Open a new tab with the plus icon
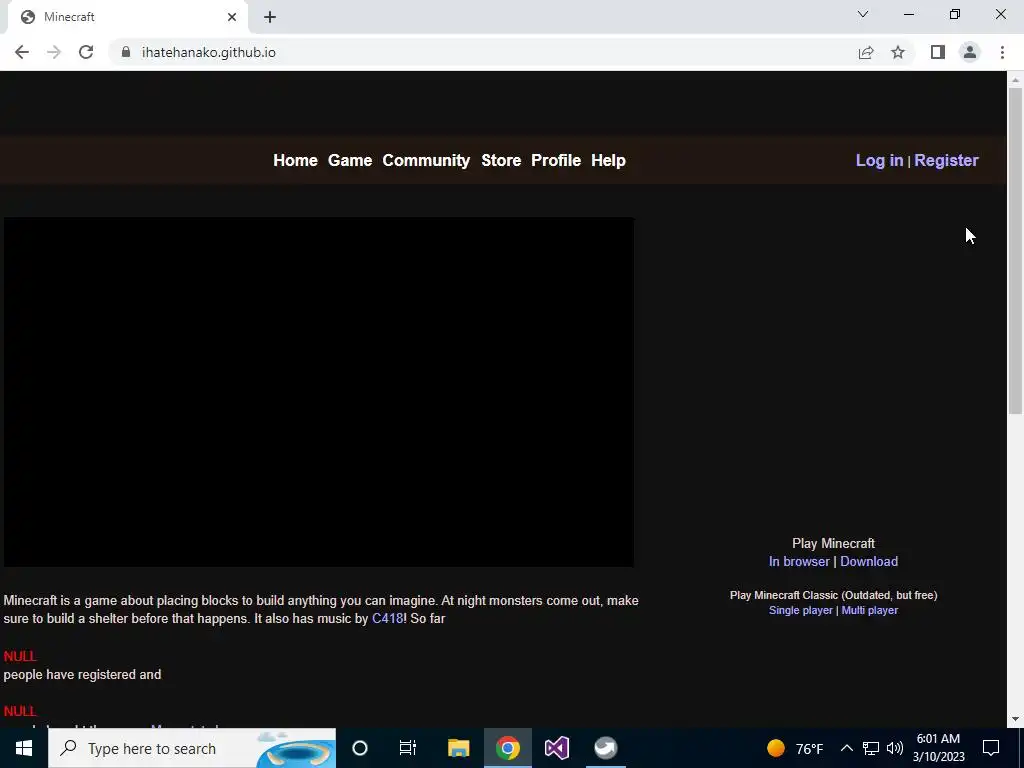Viewport: 1024px width, 768px height. (x=270, y=17)
